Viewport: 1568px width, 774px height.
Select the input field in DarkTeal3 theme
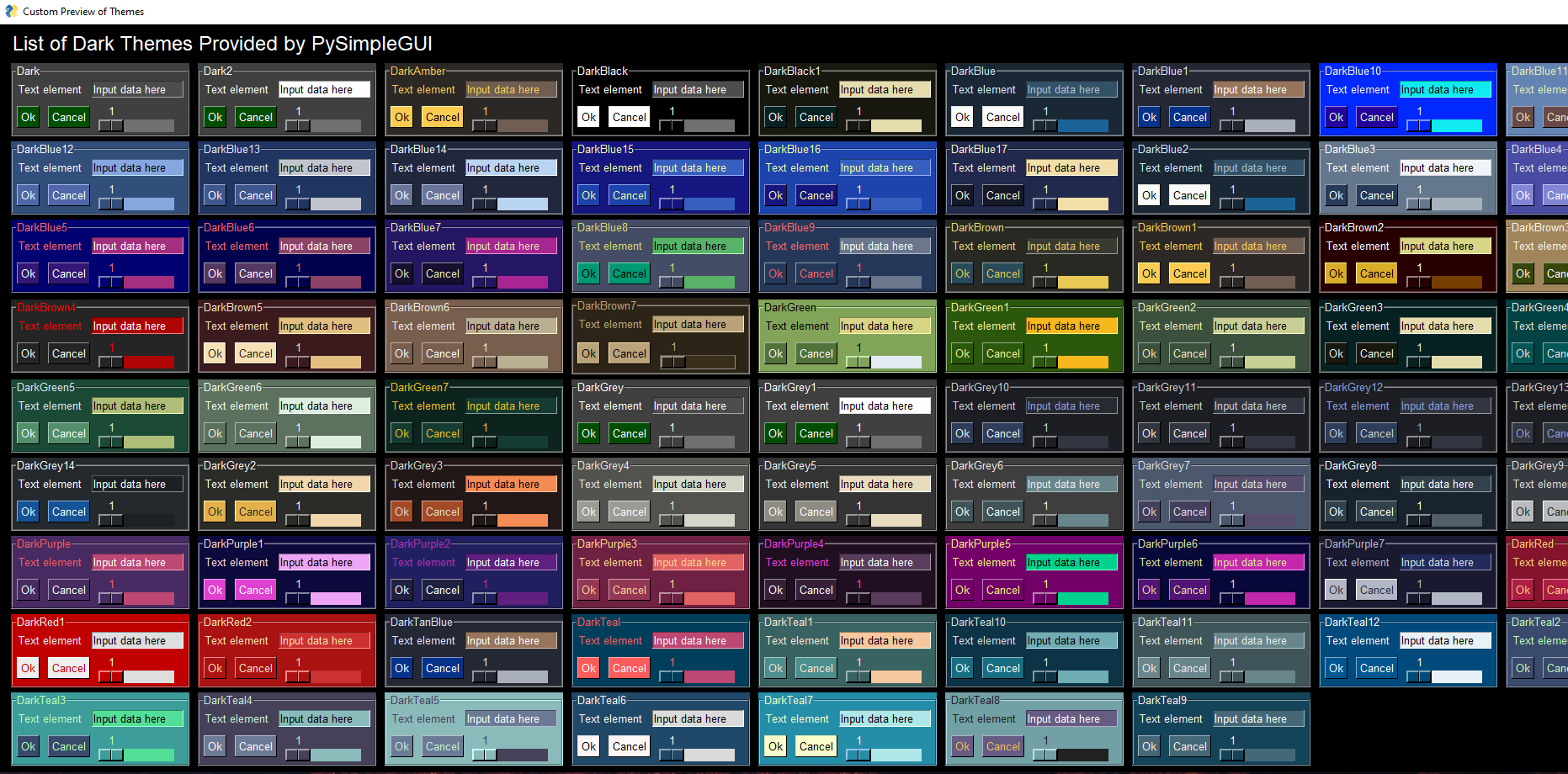(136, 719)
